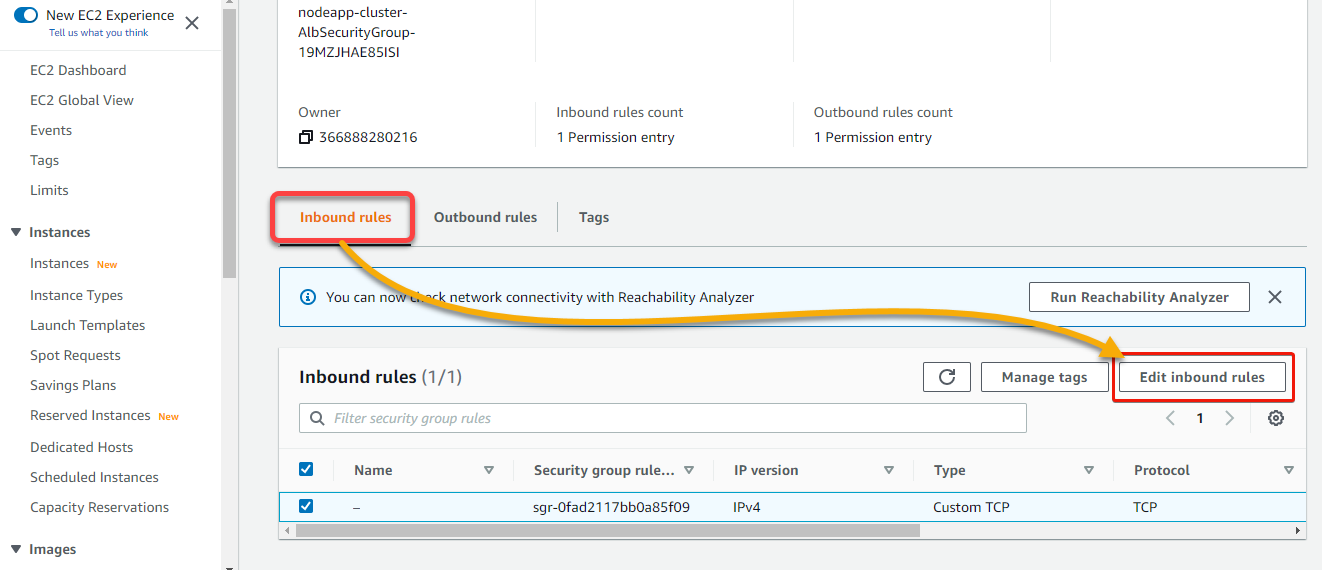The width and height of the screenshot is (1322, 570).
Task: Open Capacity Reservations
Action: pos(100,507)
